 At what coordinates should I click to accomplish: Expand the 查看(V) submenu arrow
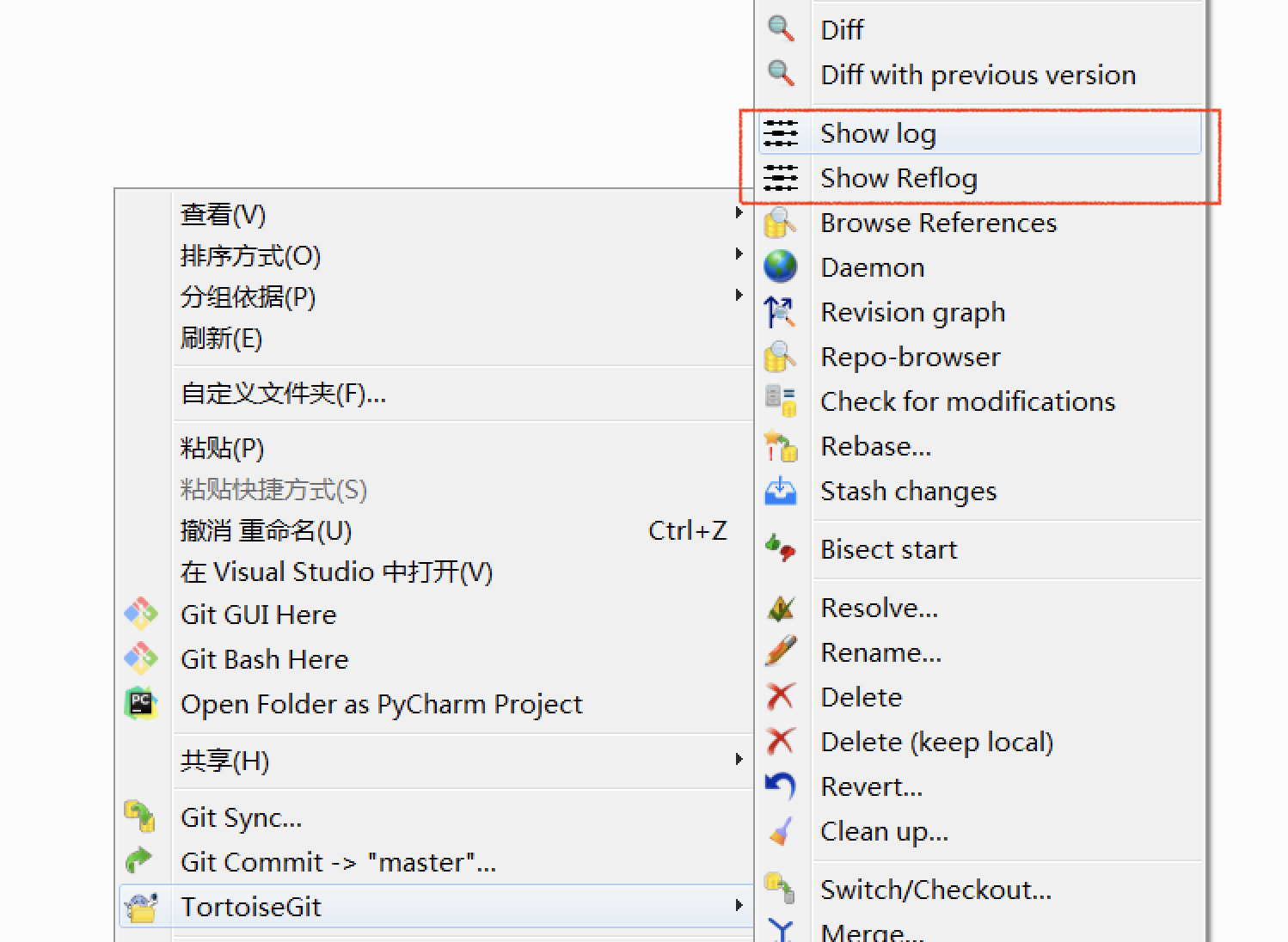point(738,212)
